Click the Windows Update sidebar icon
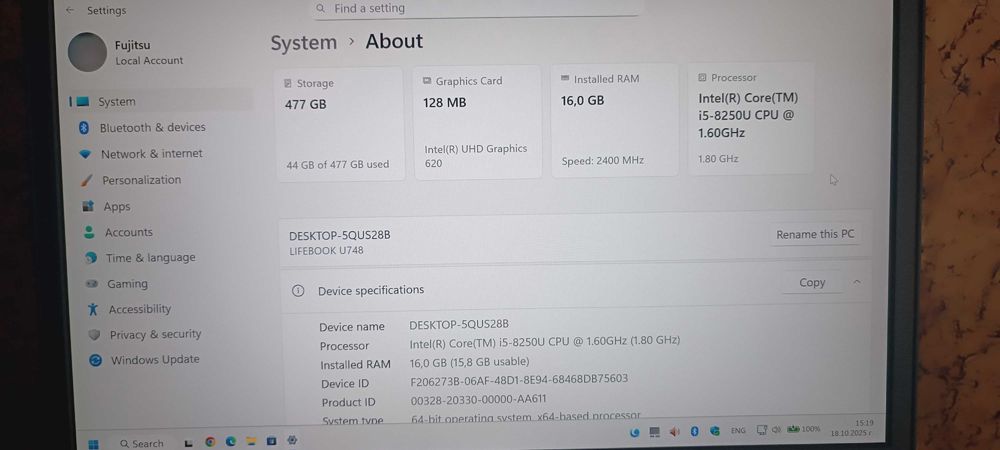 (96, 360)
